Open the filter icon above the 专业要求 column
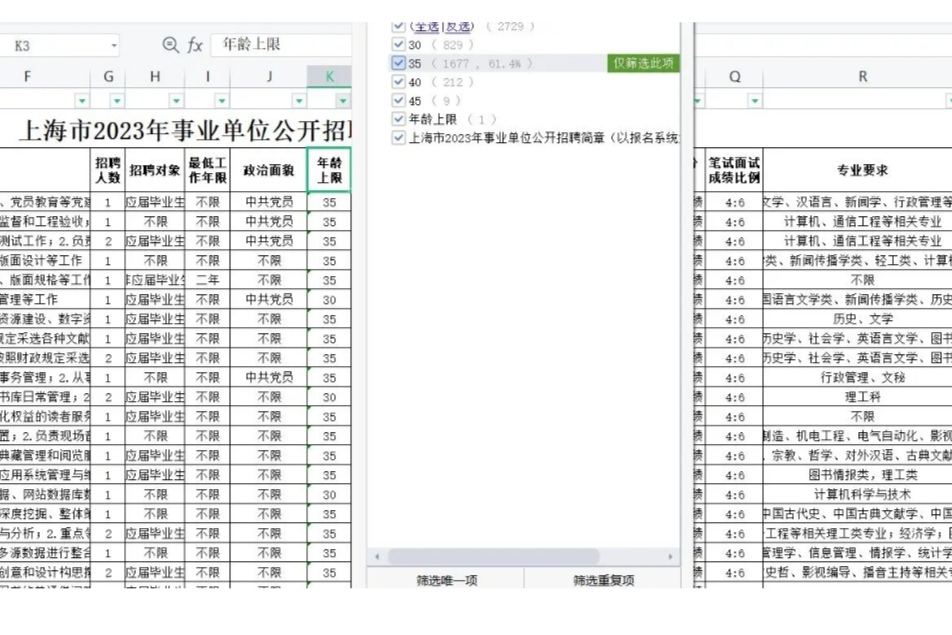 (x=948, y=101)
